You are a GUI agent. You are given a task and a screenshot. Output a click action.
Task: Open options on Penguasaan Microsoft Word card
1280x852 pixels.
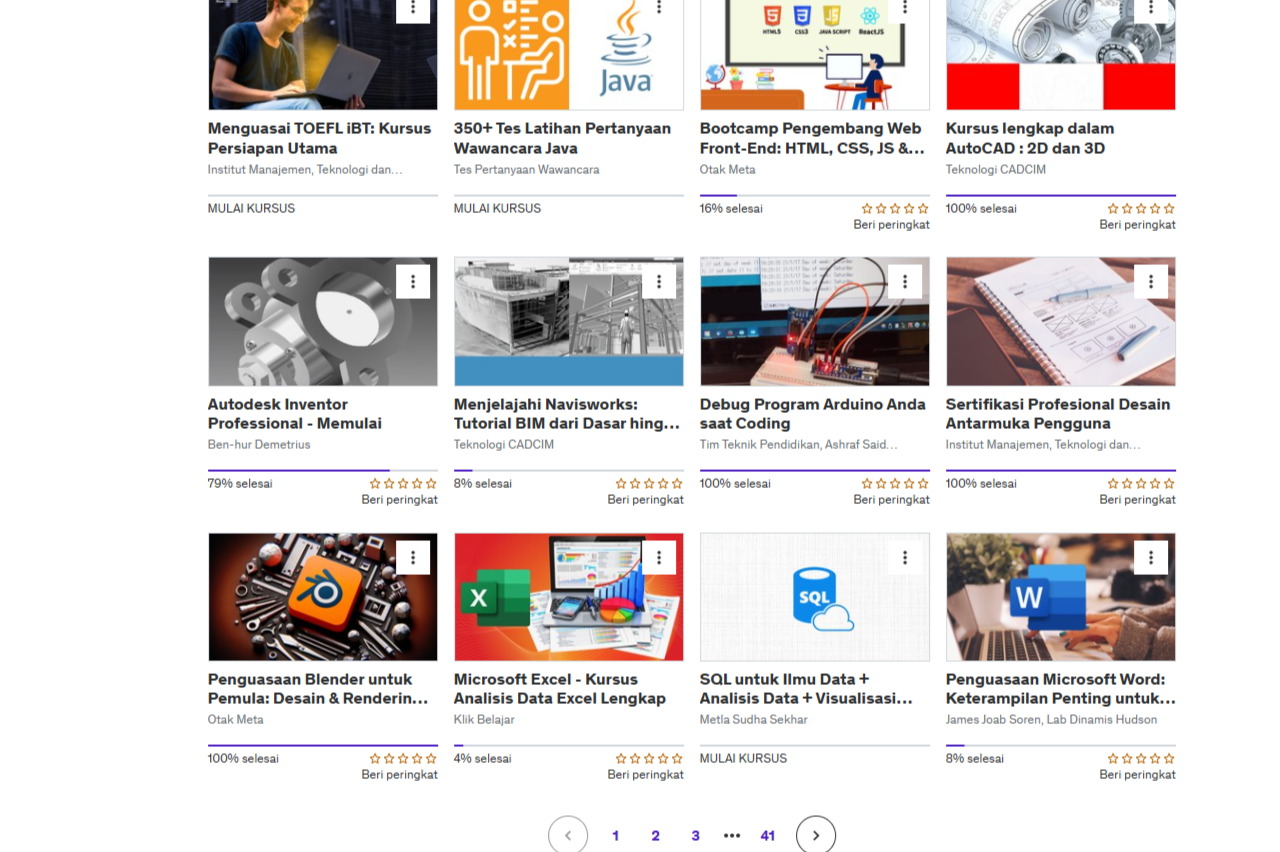click(1150, 557)
